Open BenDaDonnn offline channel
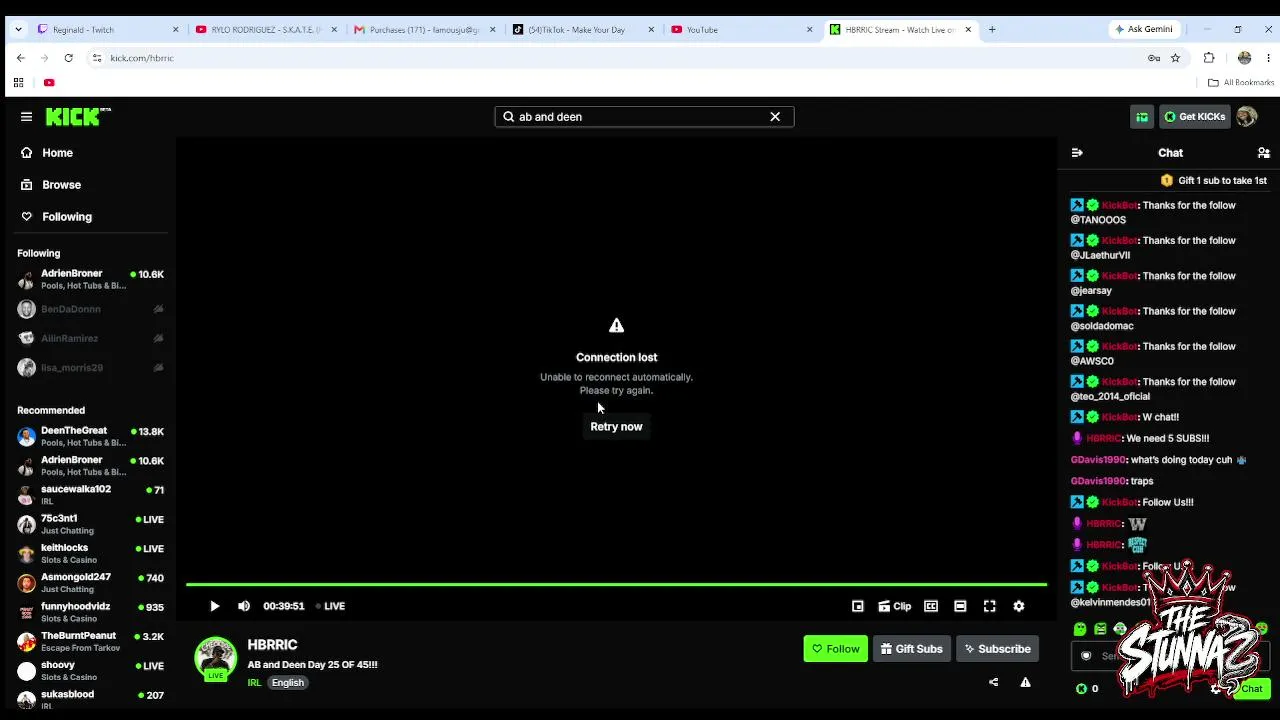Viewport: 1280px width, 720px height. tap(91, 309)
